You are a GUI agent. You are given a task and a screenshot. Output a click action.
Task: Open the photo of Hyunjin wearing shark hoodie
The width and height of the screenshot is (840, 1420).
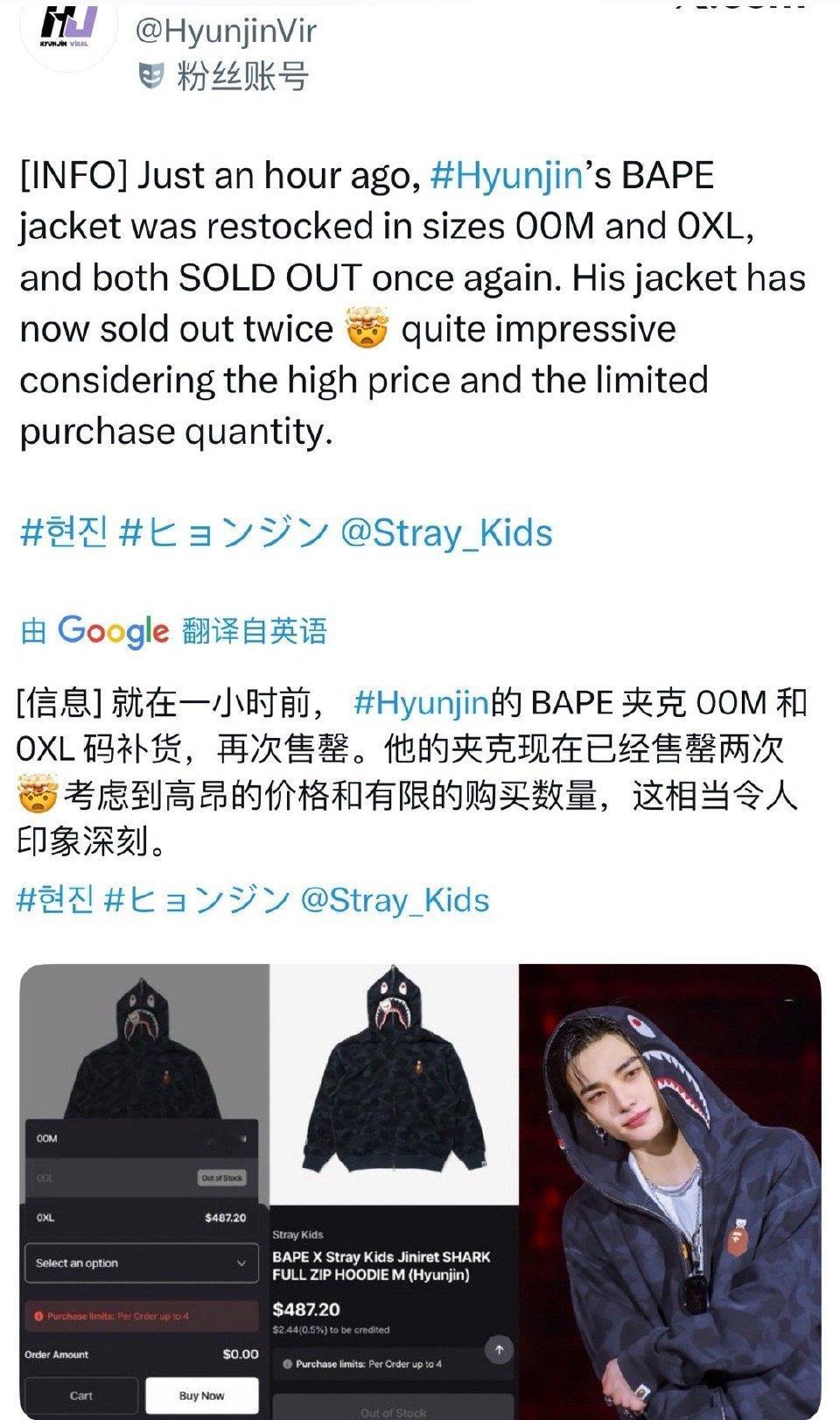[x=670, y=1192]
